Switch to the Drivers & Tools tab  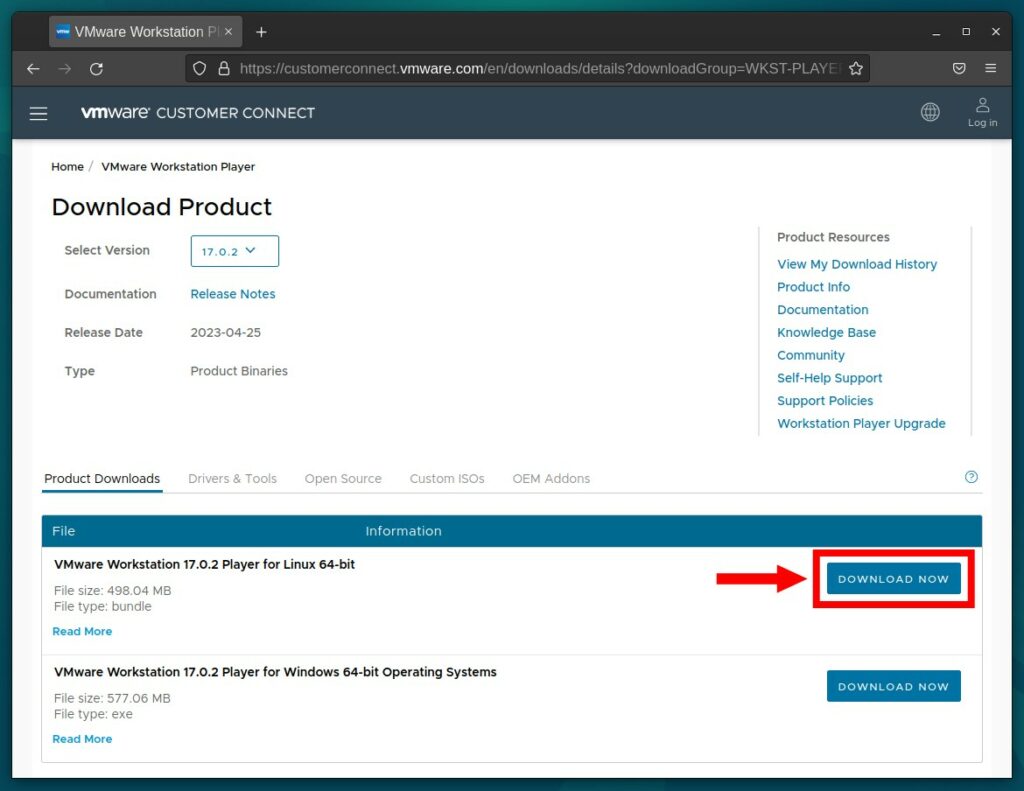(232, 479)
